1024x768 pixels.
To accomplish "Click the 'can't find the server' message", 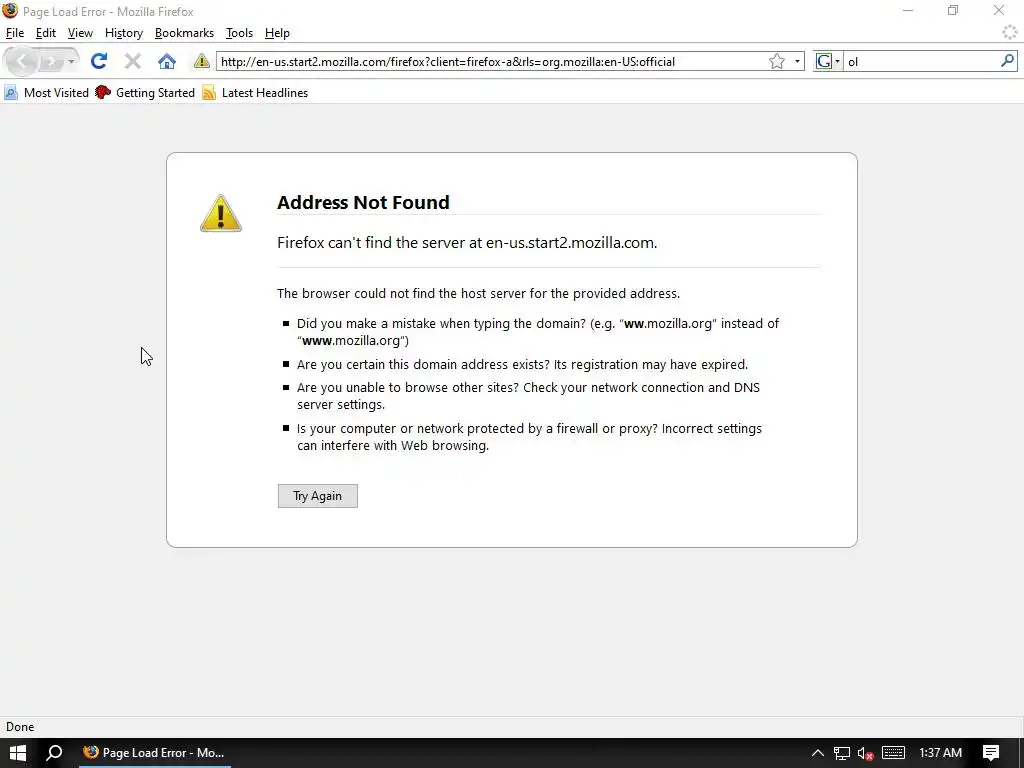I will click(467, 243).
